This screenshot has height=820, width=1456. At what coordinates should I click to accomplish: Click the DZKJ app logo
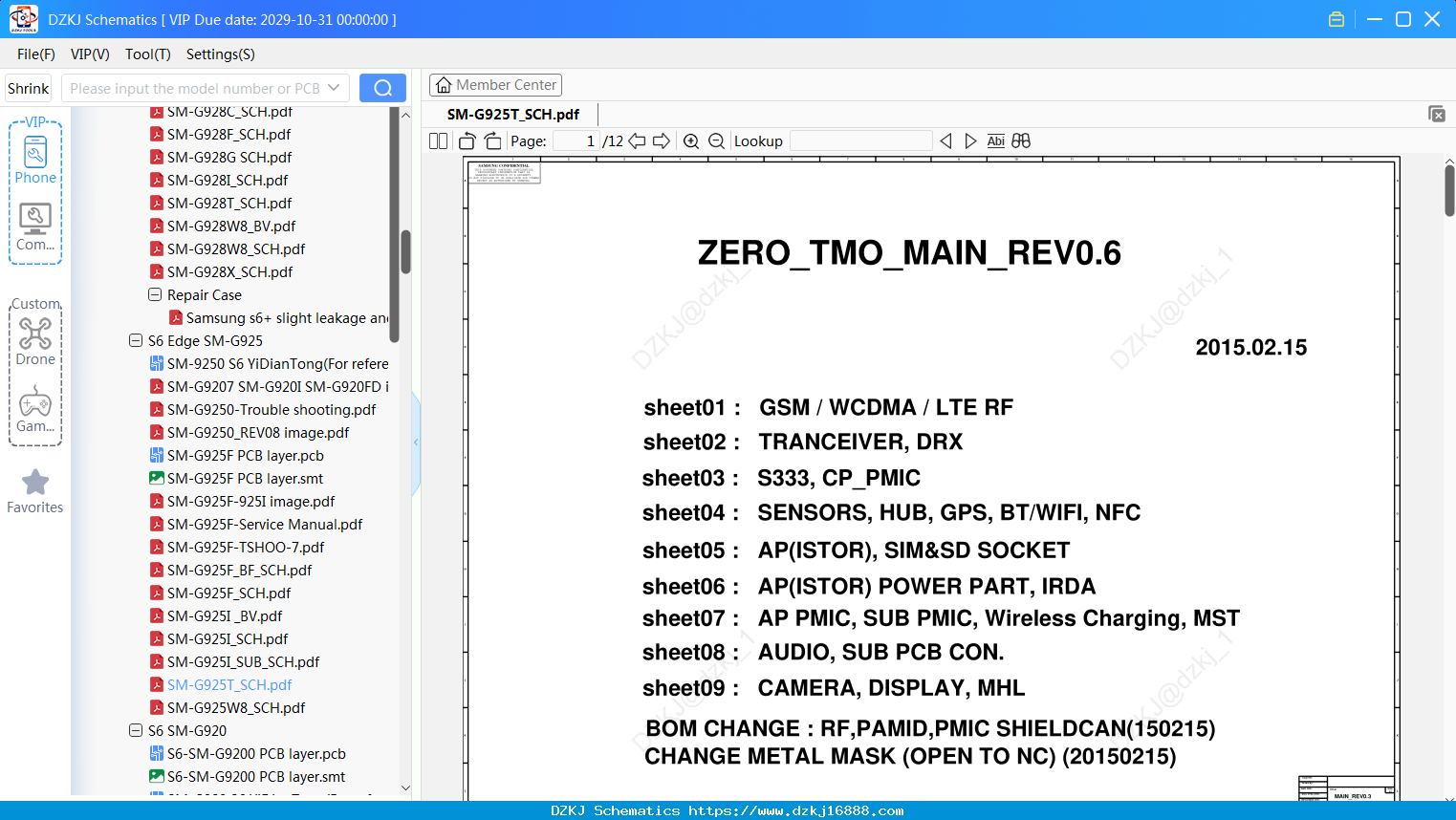pyautogui.click(x=23, y=19)
